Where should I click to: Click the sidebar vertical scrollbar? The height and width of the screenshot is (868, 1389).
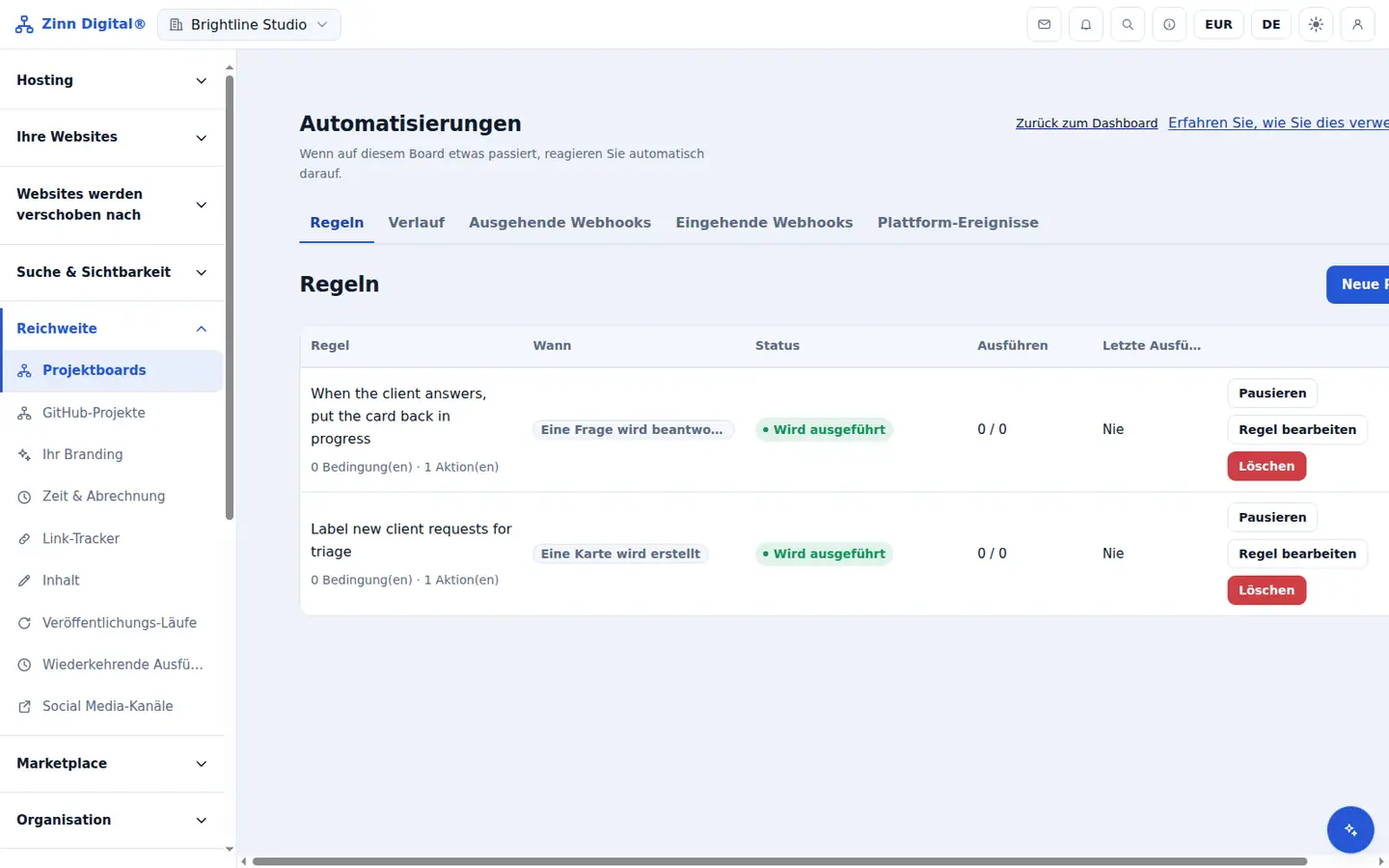230,297
